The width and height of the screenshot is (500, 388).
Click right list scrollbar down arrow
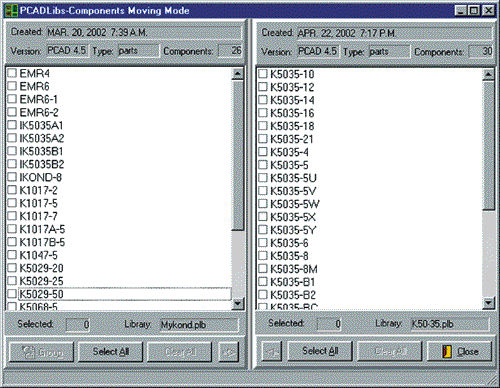[488, 303]
